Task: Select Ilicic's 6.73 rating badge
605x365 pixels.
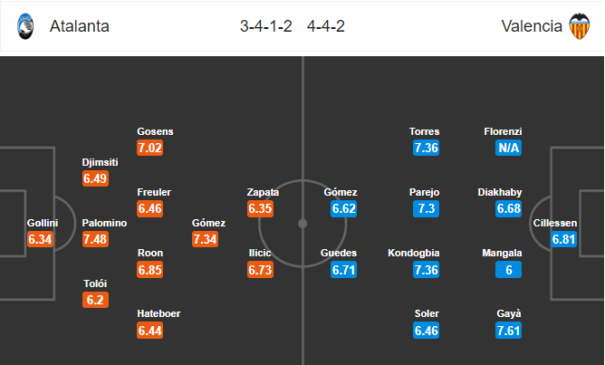Action: pyautogui.click(x=260, y=270)
